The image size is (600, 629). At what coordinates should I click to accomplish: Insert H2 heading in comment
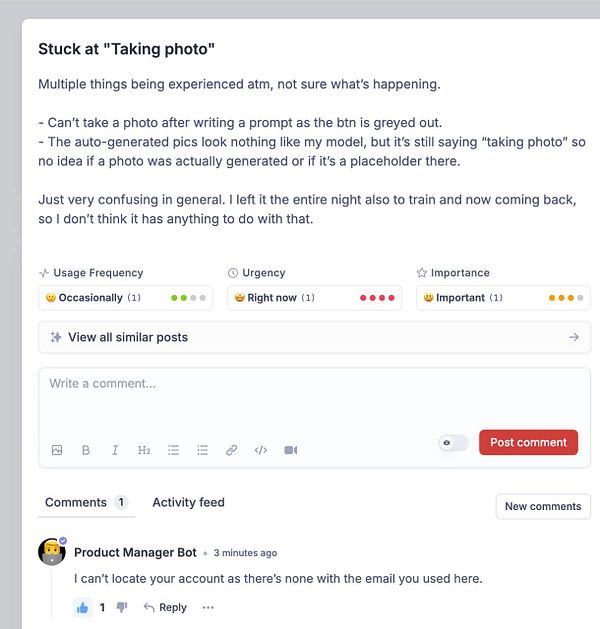(x=144, y=450)
